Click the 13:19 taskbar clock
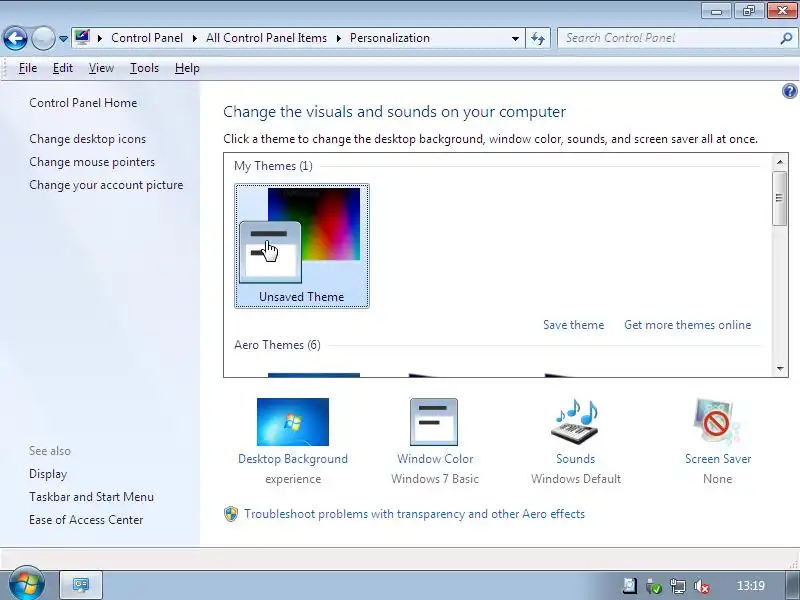This screenshot has width=800, height=600. [x=751, y=586]
